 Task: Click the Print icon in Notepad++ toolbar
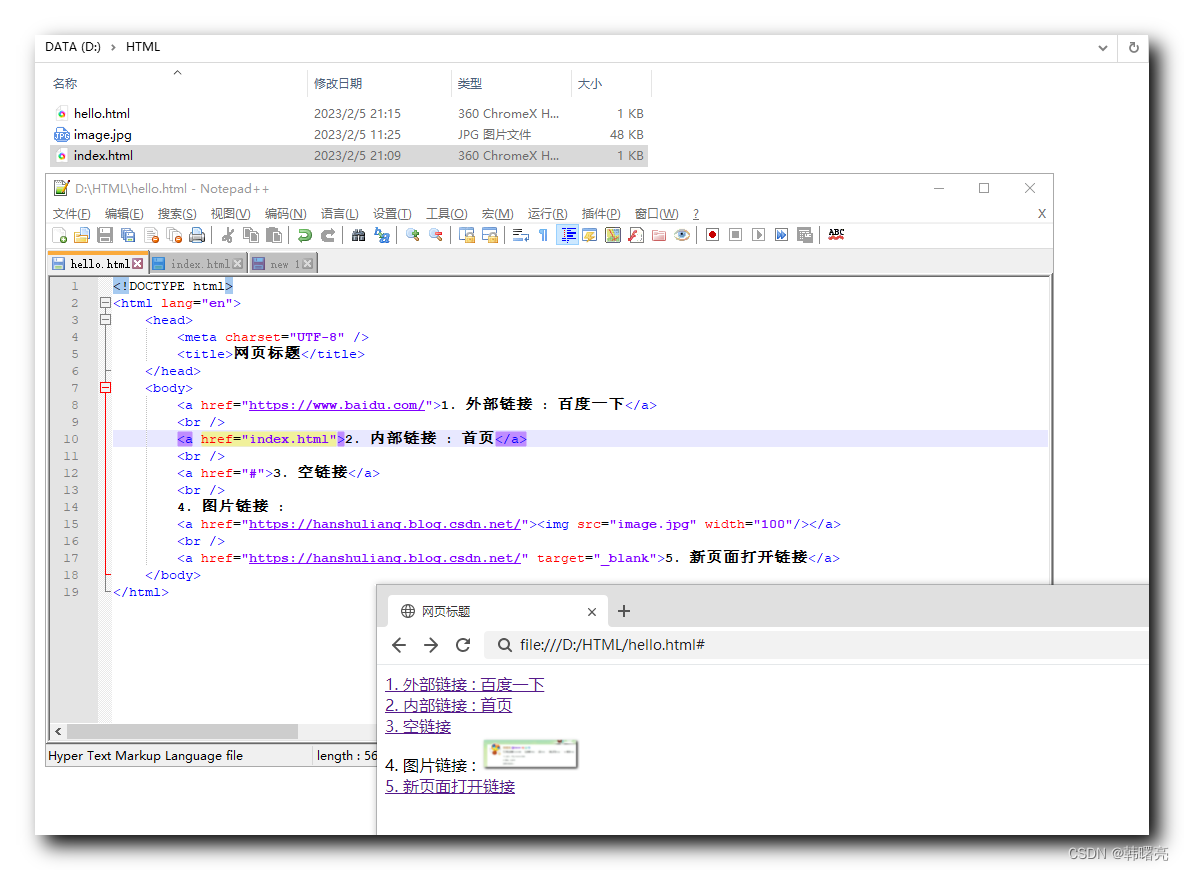coord(197,236)
